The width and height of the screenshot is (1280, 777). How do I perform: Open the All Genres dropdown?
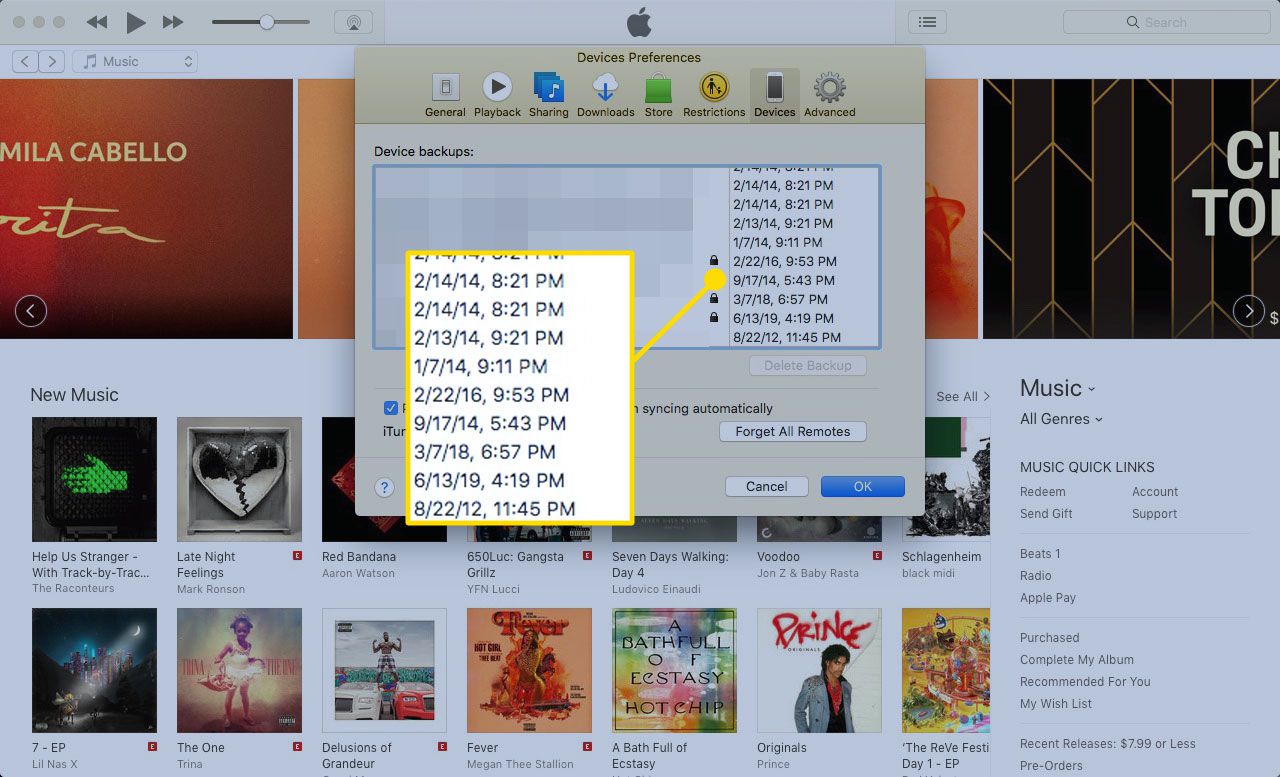1061,419
